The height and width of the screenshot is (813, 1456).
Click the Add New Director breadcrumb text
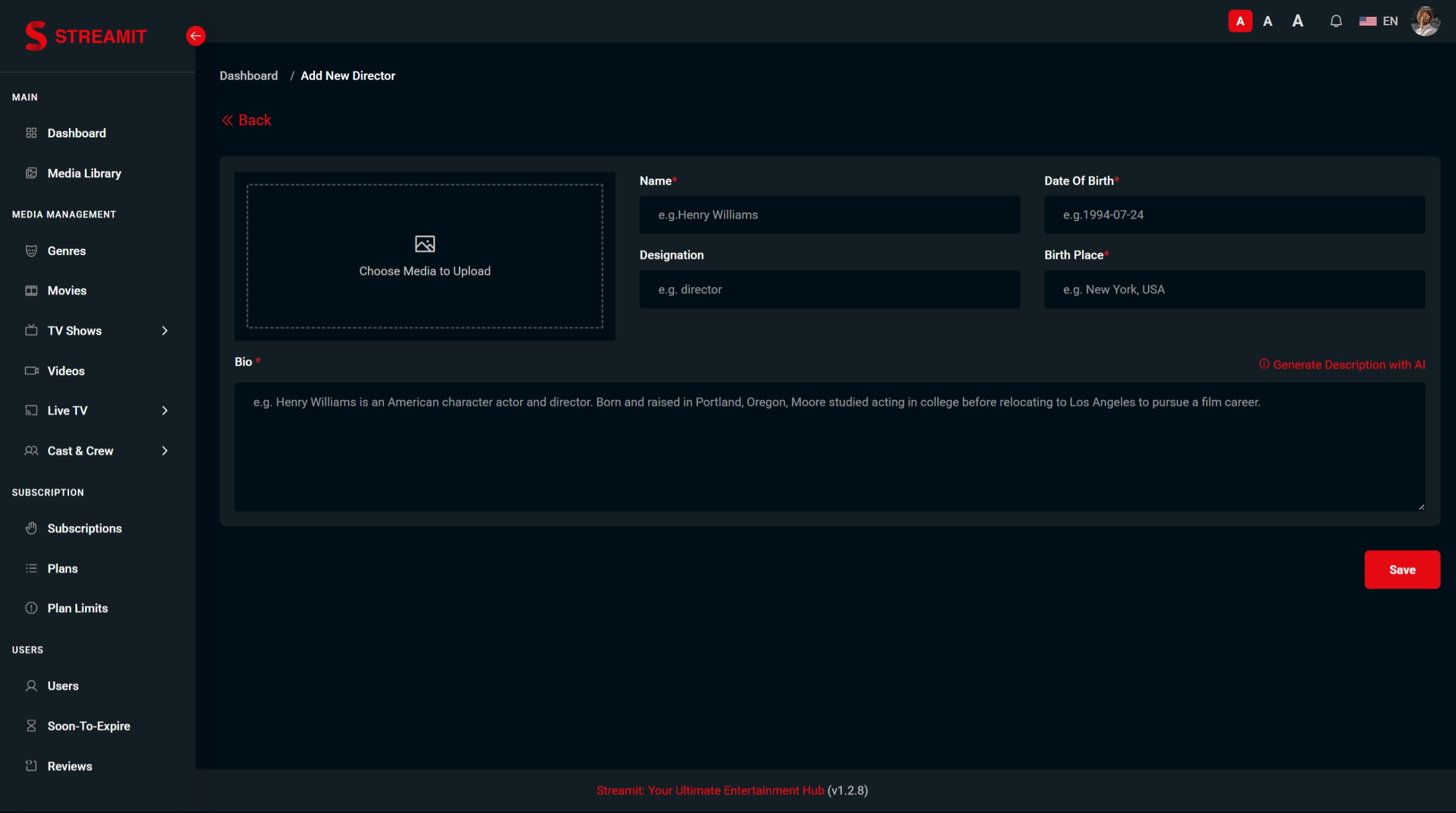(x=348, y=76)
